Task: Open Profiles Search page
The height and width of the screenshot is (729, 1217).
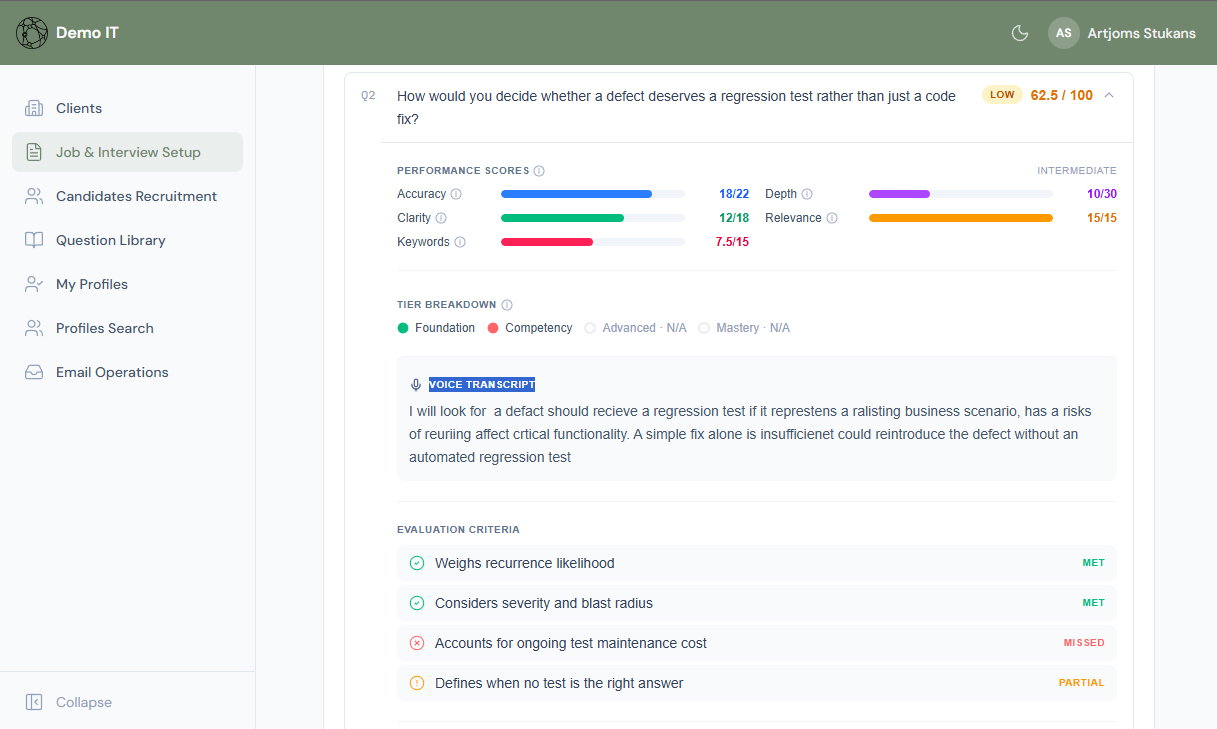Action: 128,328
